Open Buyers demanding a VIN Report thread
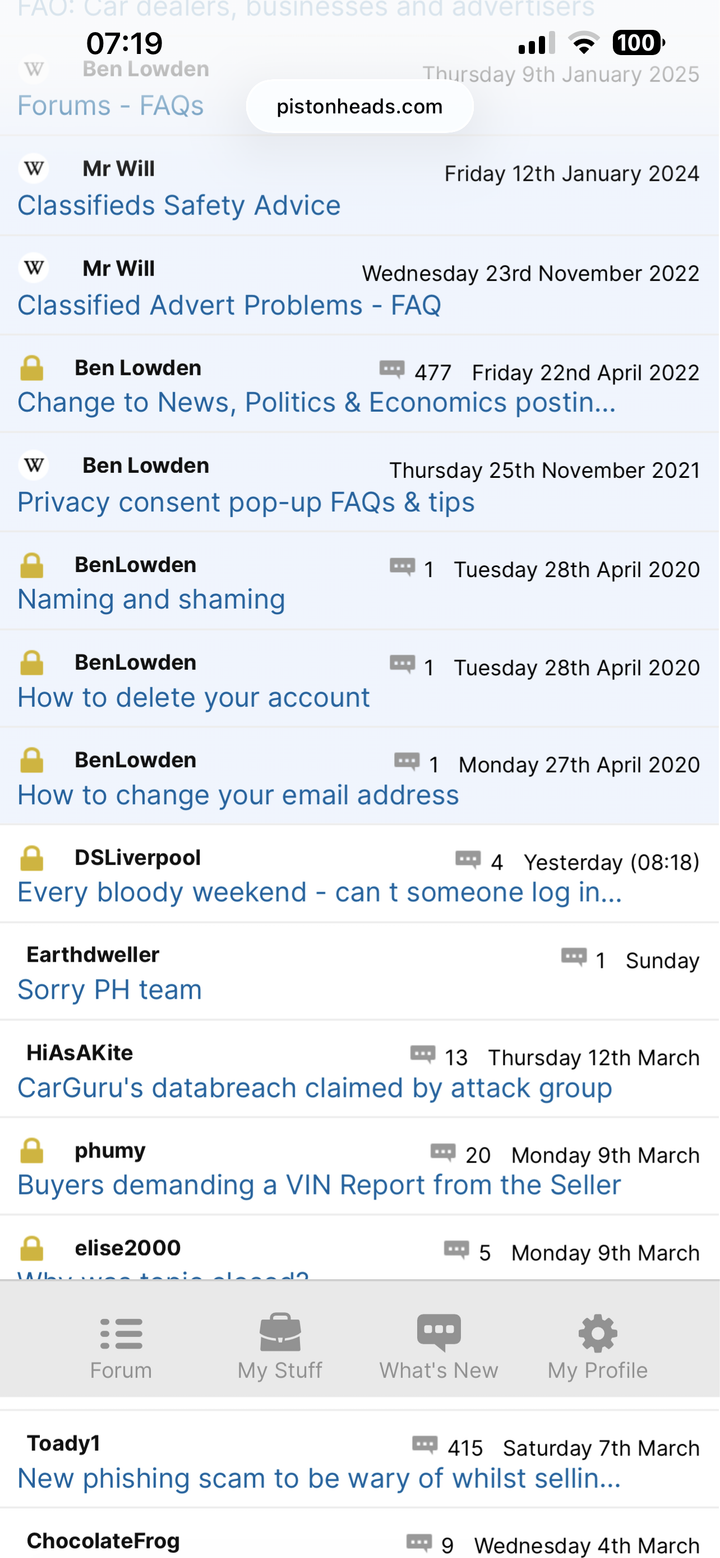The height and width of the screenshot is (1558, 720). pos(319,1185)
